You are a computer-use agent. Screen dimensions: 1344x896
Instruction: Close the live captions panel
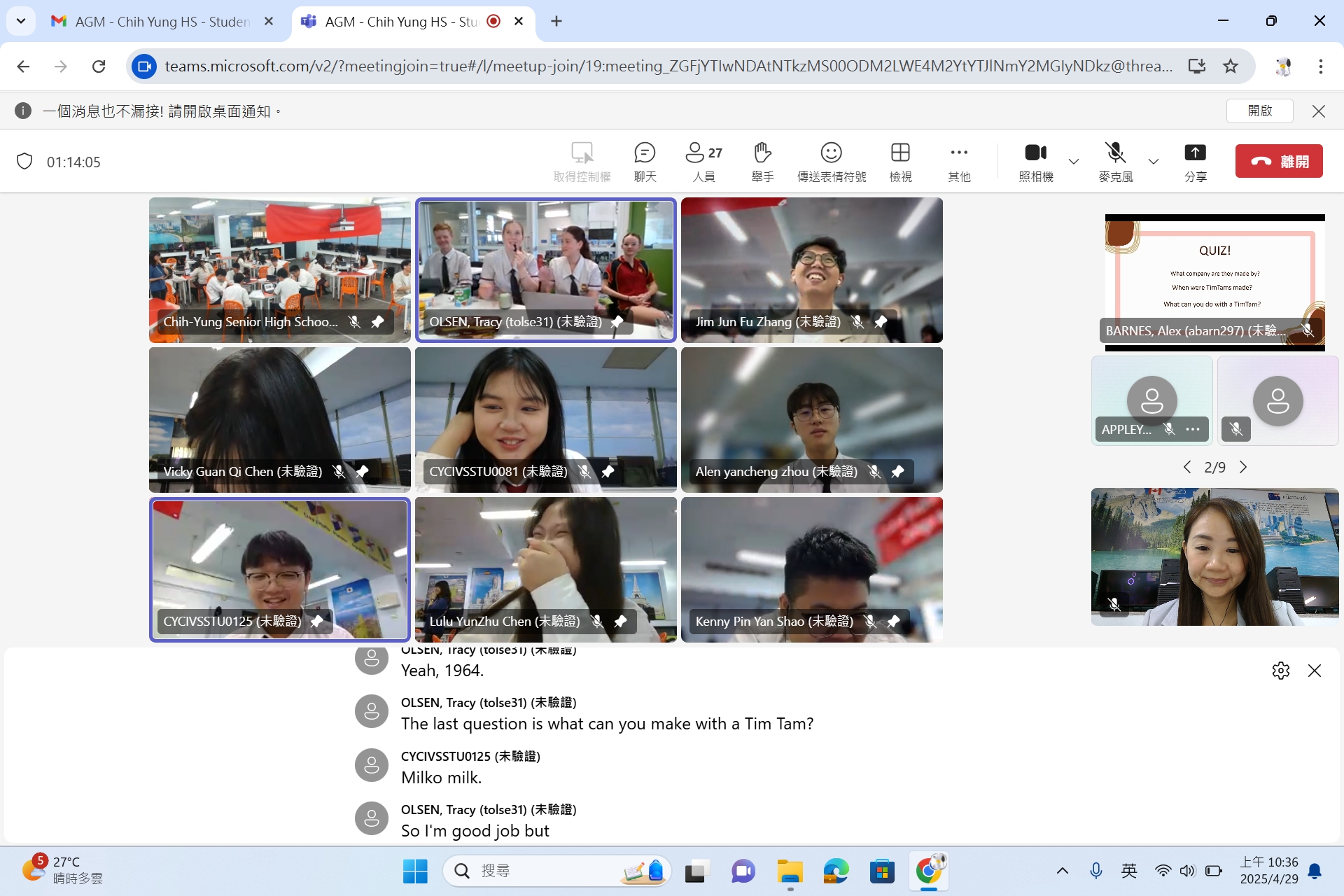[1315, 671]
